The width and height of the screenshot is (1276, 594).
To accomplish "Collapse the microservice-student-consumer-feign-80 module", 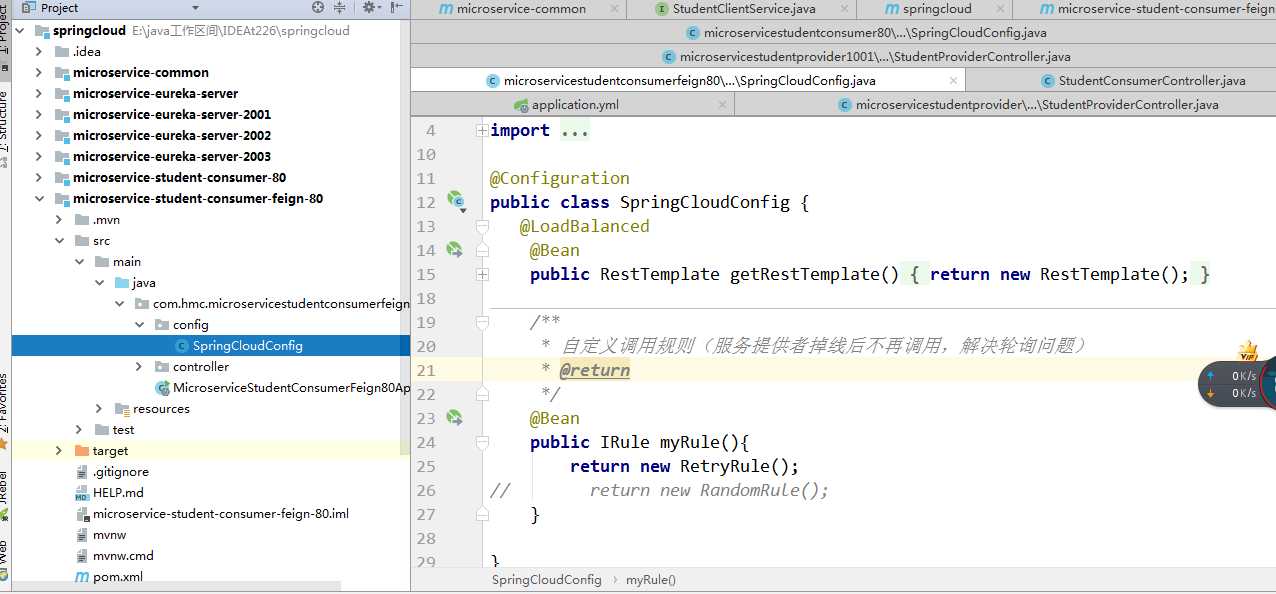I will pos(39,199).
